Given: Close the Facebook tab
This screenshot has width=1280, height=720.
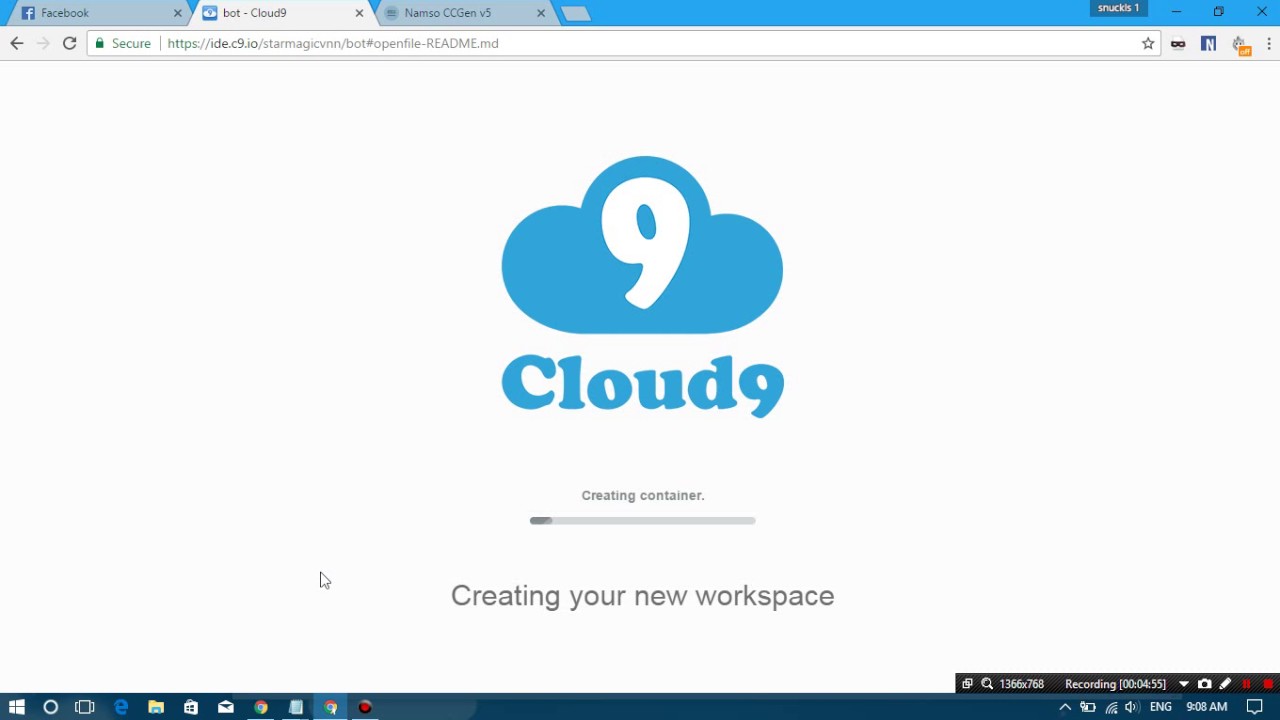Looking at the screenshot, I should (x=178, y=13).
